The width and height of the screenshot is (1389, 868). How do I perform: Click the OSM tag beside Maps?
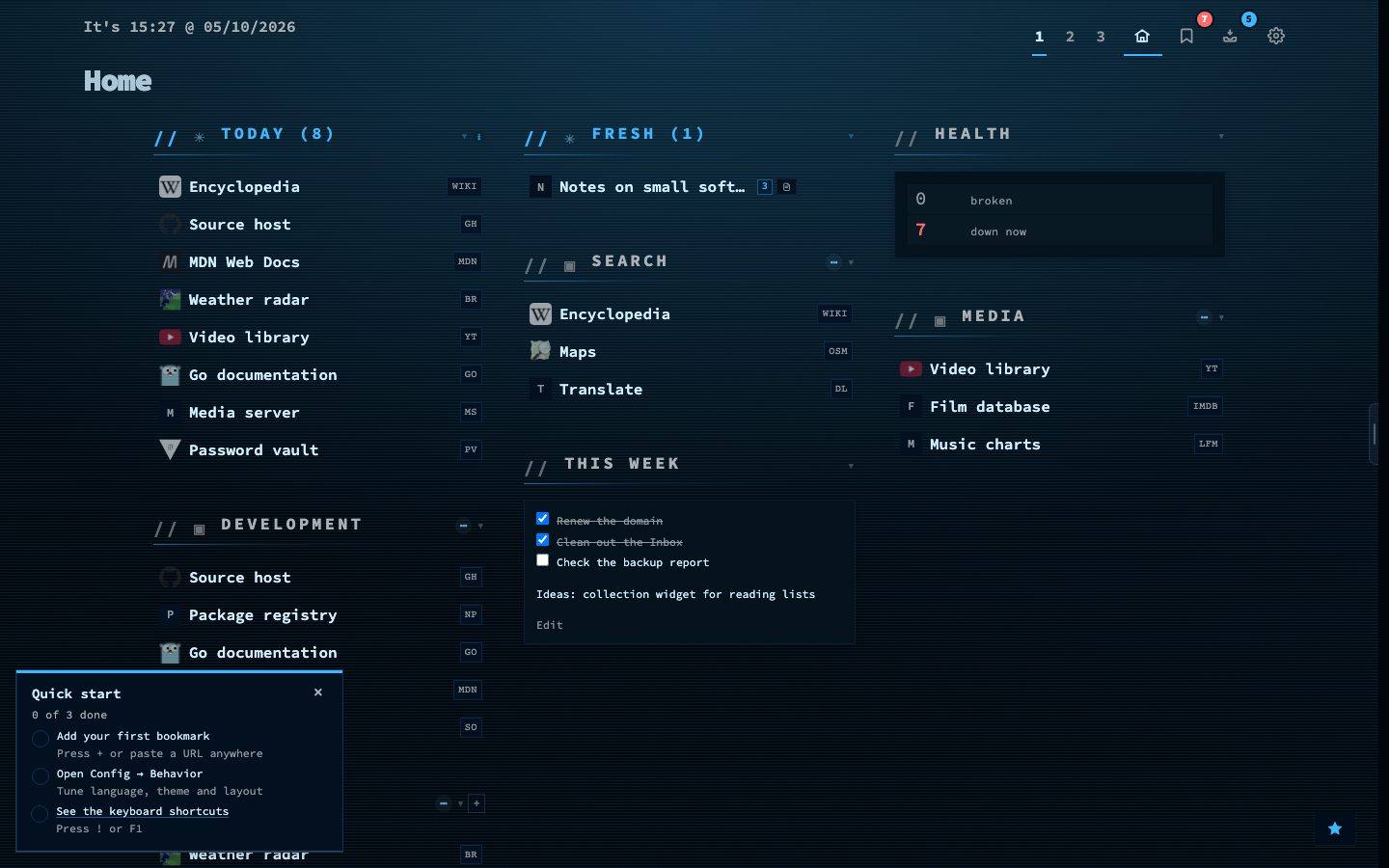click(838, 352)
